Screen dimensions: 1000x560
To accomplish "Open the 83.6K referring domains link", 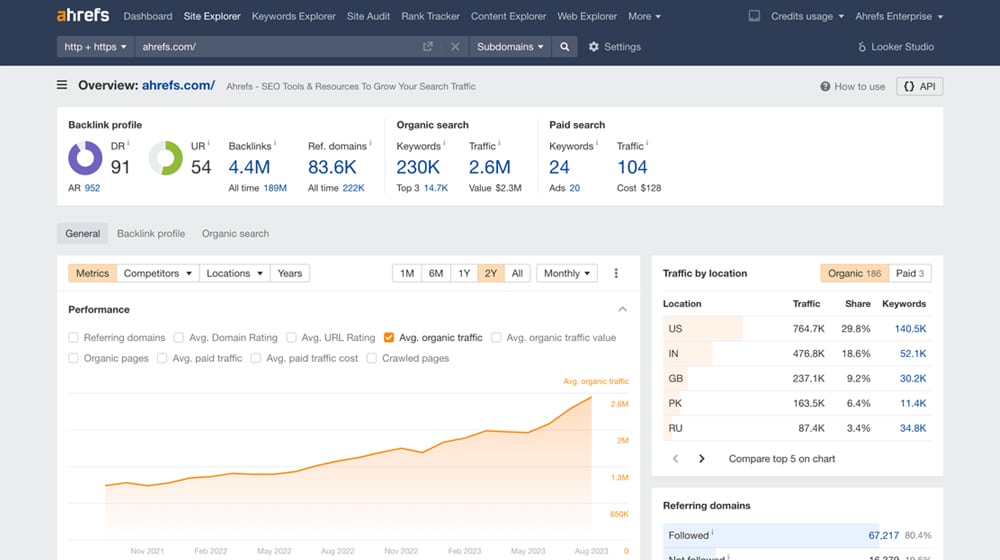I will [x=332, y=167].
